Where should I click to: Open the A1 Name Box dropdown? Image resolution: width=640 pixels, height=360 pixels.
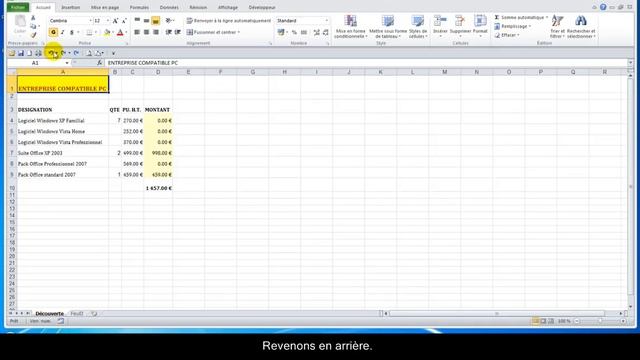[67, 63]
